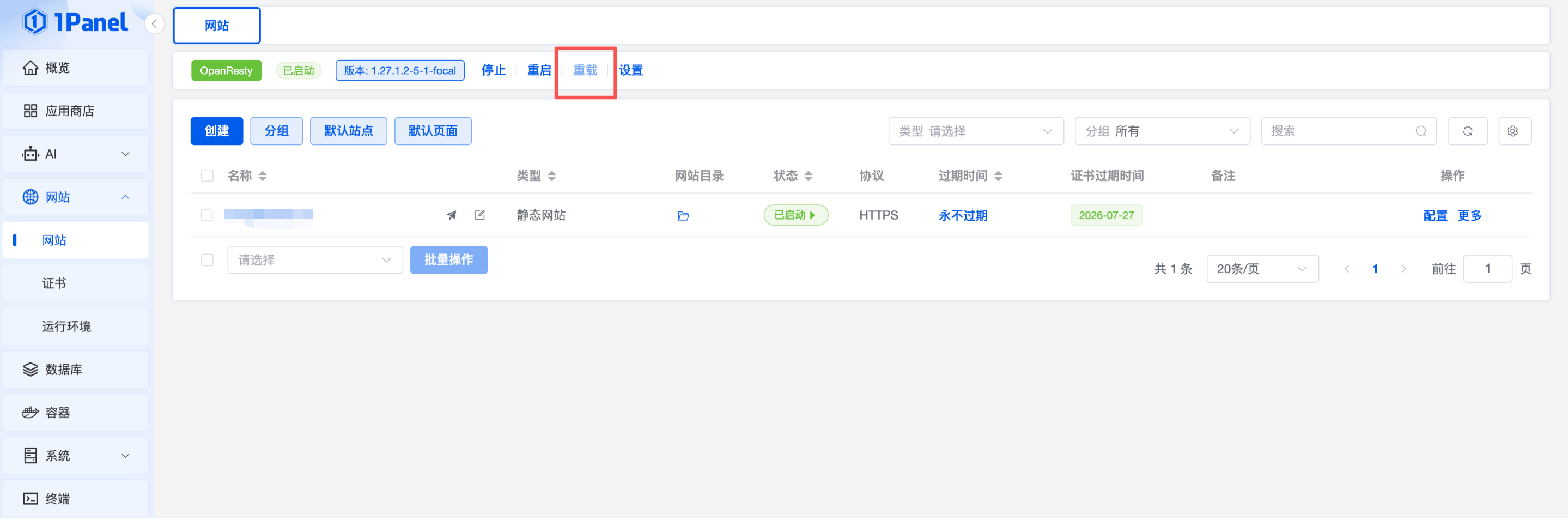Click the paper plane visit-site icon

[451, 215]
